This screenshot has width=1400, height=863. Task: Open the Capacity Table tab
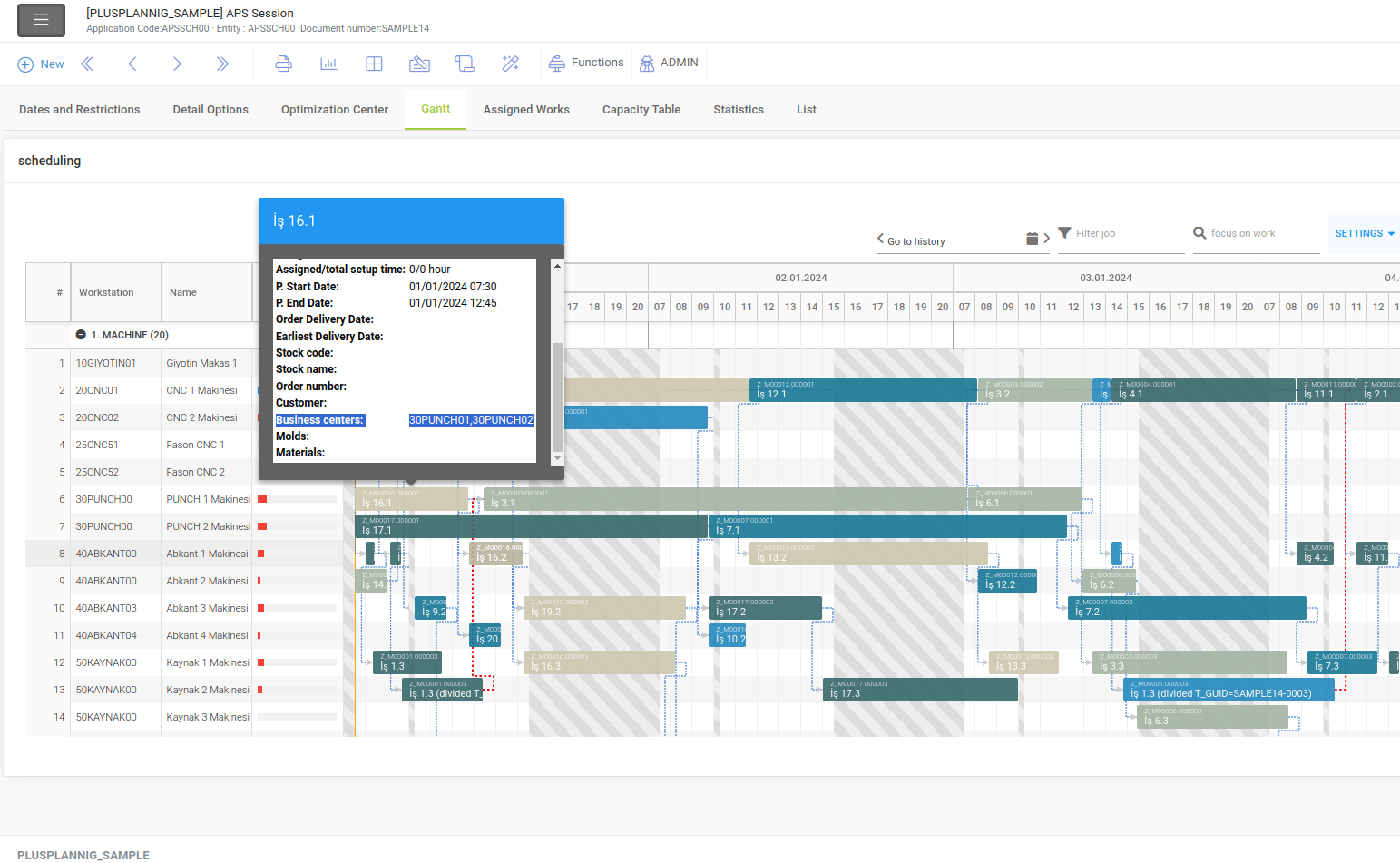click(x=641, y=110)
